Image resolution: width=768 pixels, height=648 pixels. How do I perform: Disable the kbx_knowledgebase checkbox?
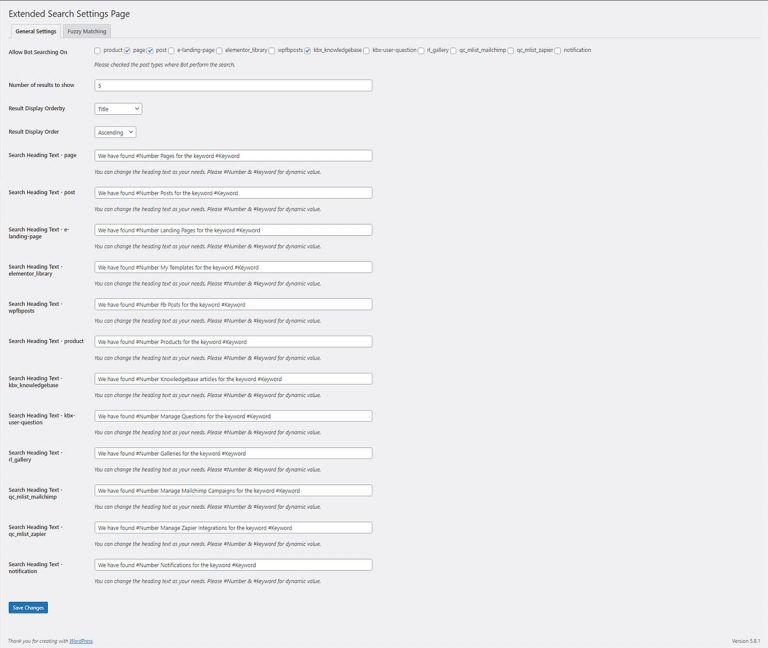point(308,50)
